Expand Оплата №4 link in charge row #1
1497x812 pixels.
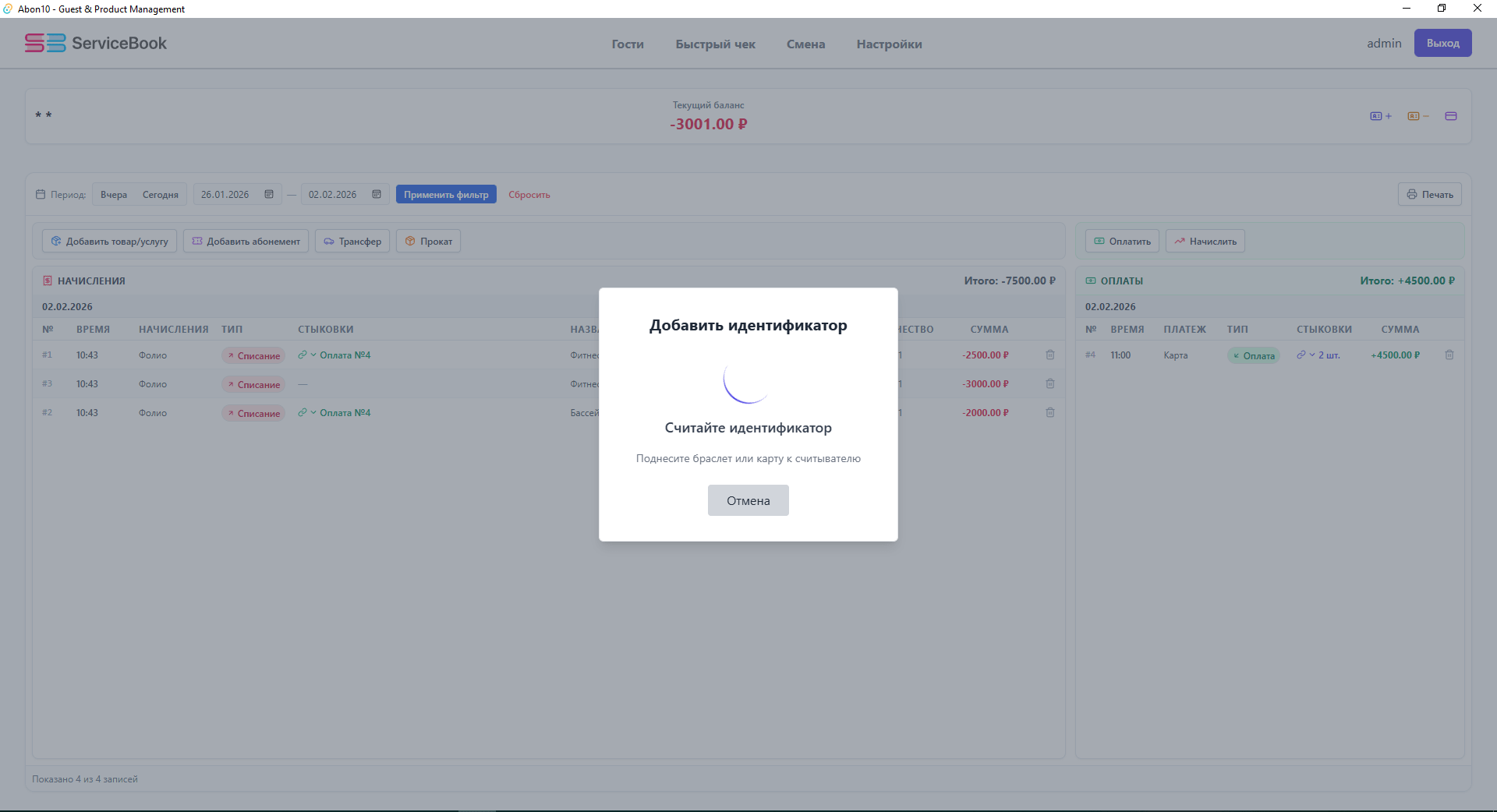[334, 355]
